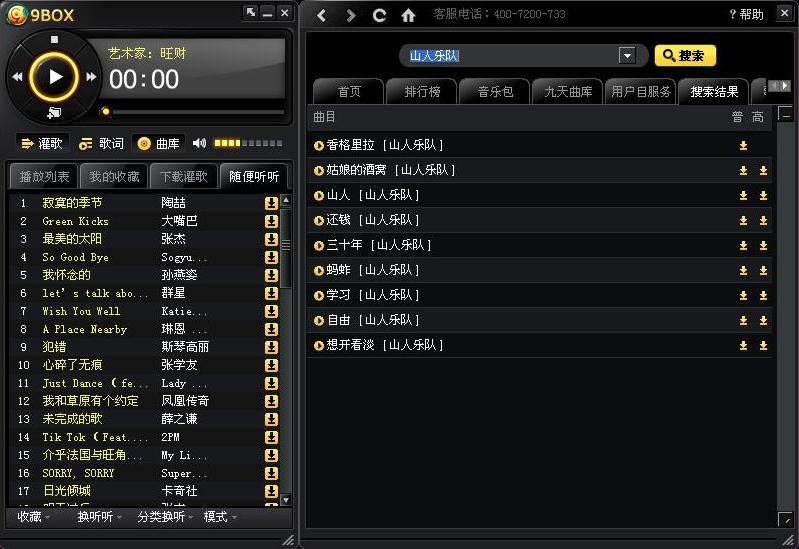
Task: Download 未完成的歌 by 薛之谦
Action: [x=271, y=419]
